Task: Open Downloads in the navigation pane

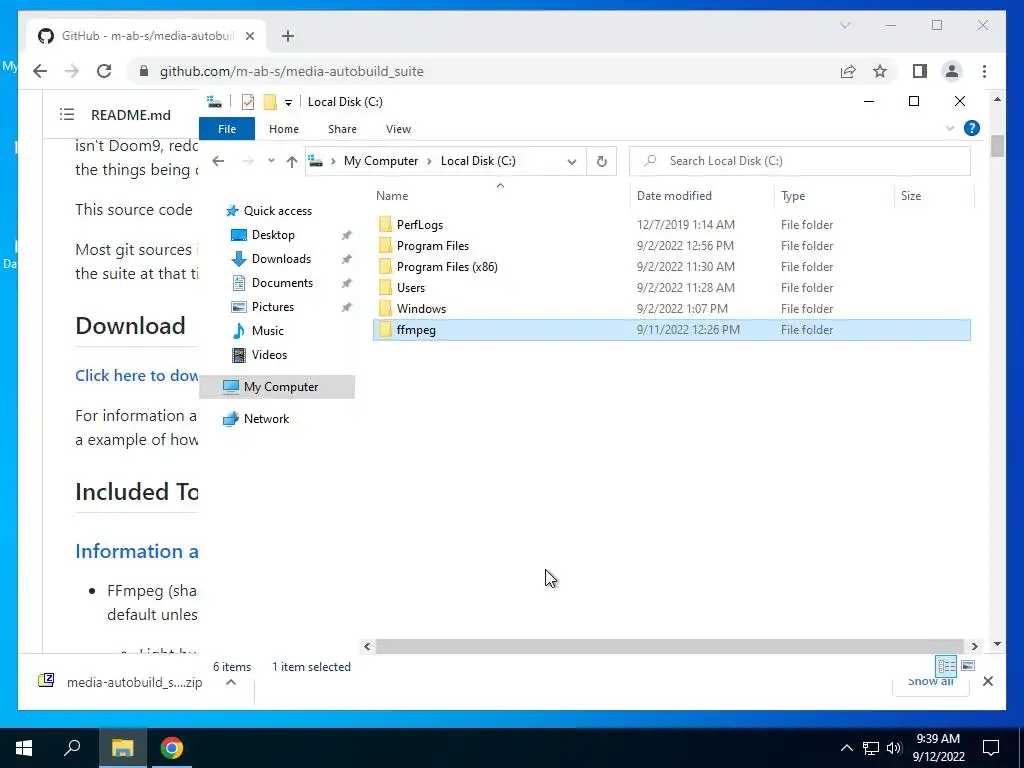Action: (281, 259)
